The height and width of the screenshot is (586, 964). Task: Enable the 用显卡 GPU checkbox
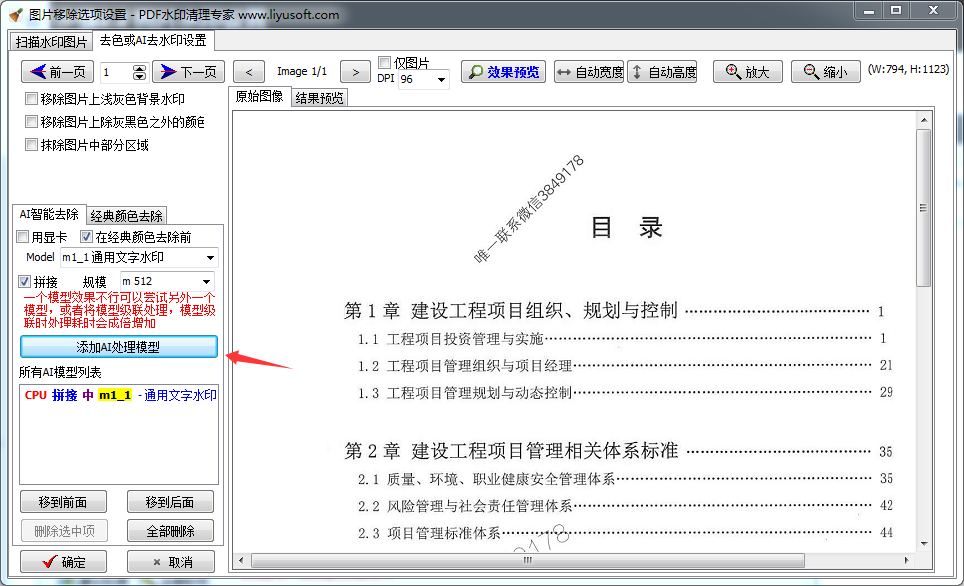21,236
